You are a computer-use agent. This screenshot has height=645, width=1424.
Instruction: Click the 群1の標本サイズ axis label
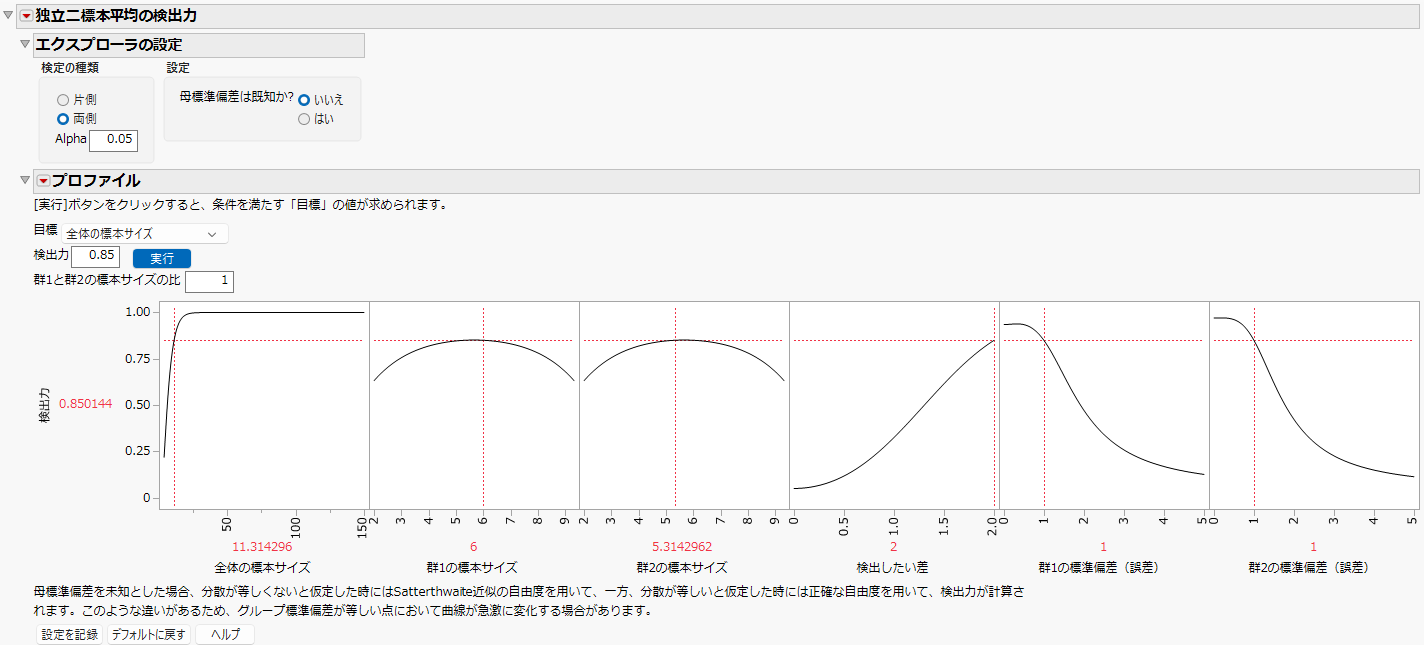(x=472, y=567)
